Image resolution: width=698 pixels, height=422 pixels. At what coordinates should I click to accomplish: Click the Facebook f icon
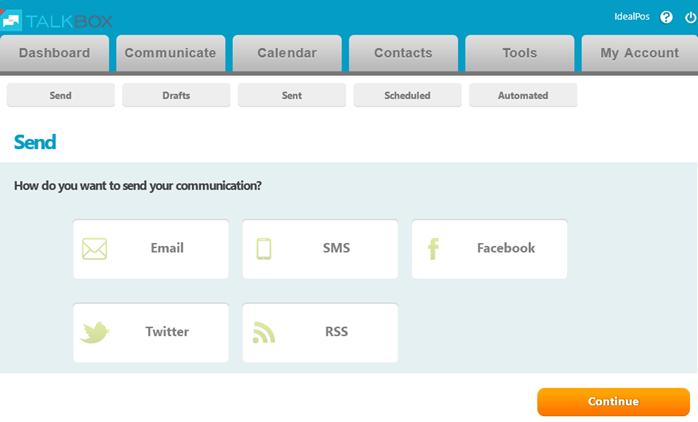(433, 249)
